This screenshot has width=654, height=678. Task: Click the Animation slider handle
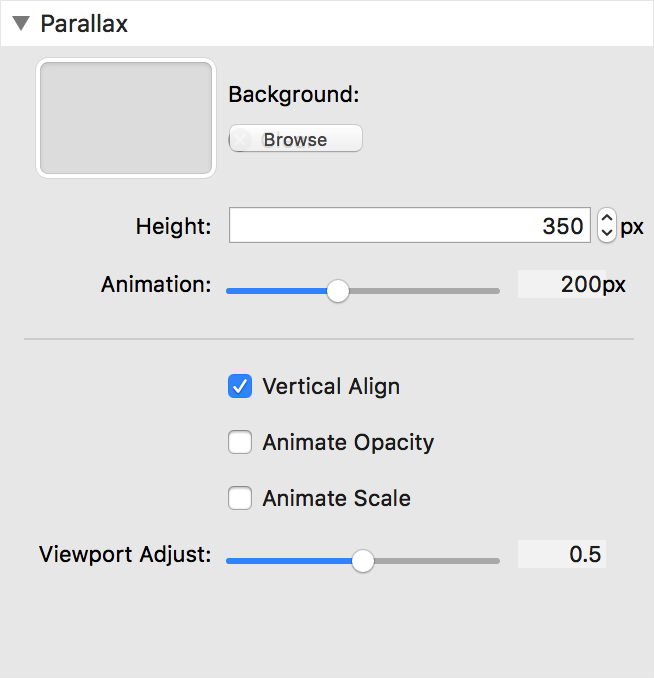coord(338,291)
